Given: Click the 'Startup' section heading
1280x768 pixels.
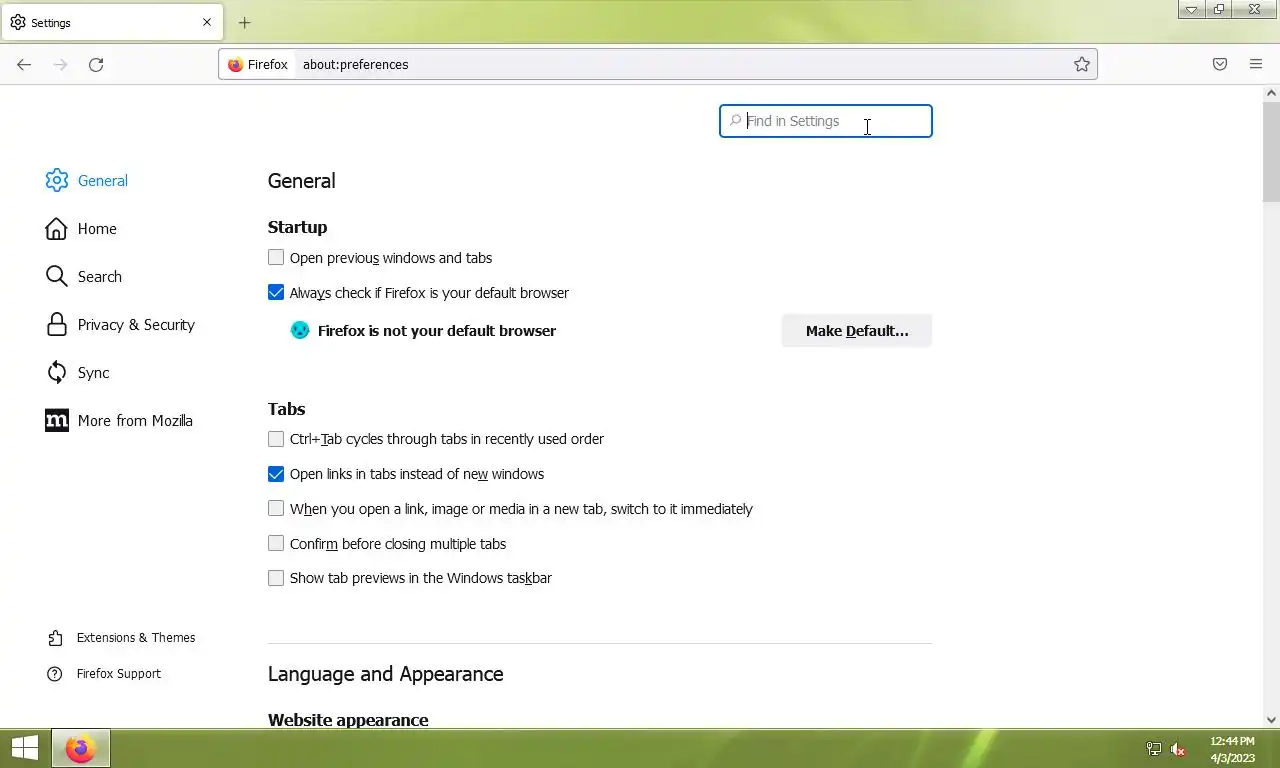Looking at the screenshot, I should (297, 227).
